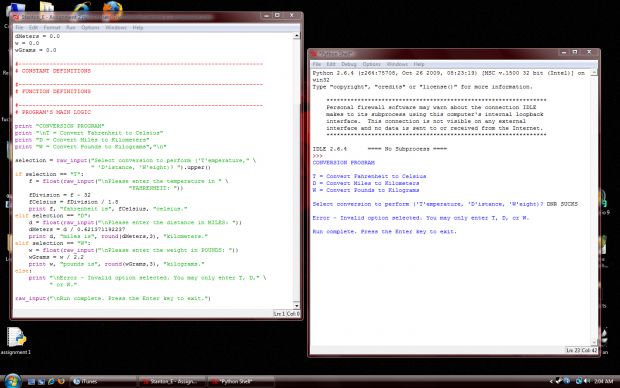Click the Python Shell title bar icon
This screenshot has width=620, height=388.
314,53
